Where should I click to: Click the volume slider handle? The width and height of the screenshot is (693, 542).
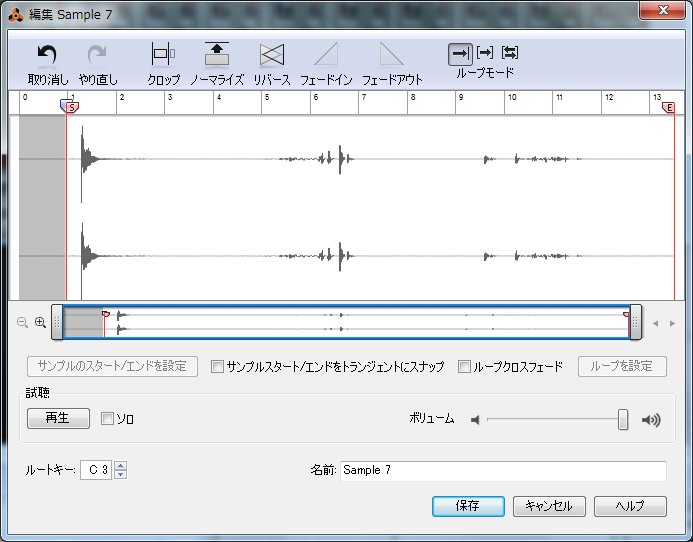coord(623,420)
